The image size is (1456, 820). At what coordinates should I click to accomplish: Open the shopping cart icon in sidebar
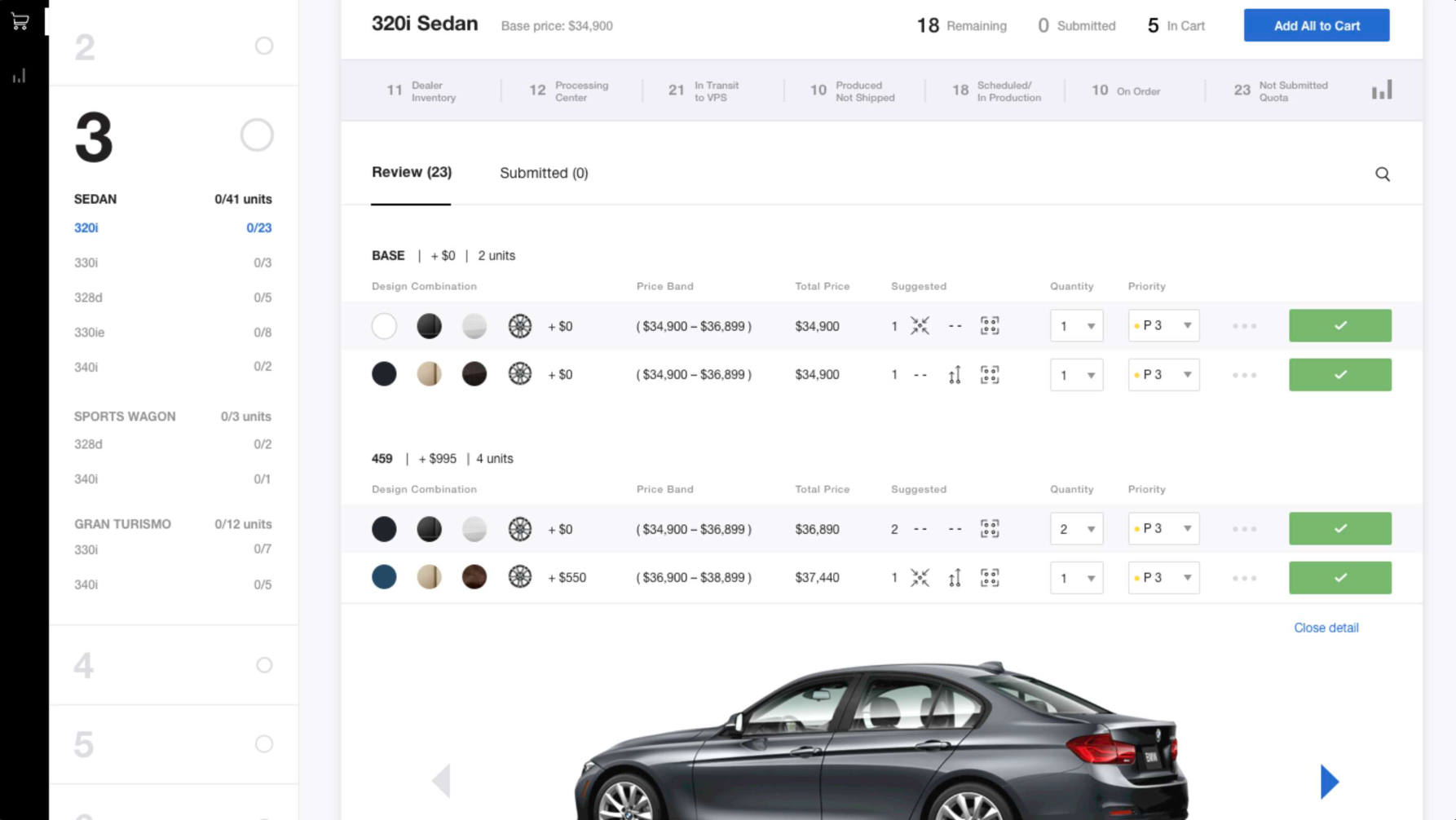[x=20, y=22]
